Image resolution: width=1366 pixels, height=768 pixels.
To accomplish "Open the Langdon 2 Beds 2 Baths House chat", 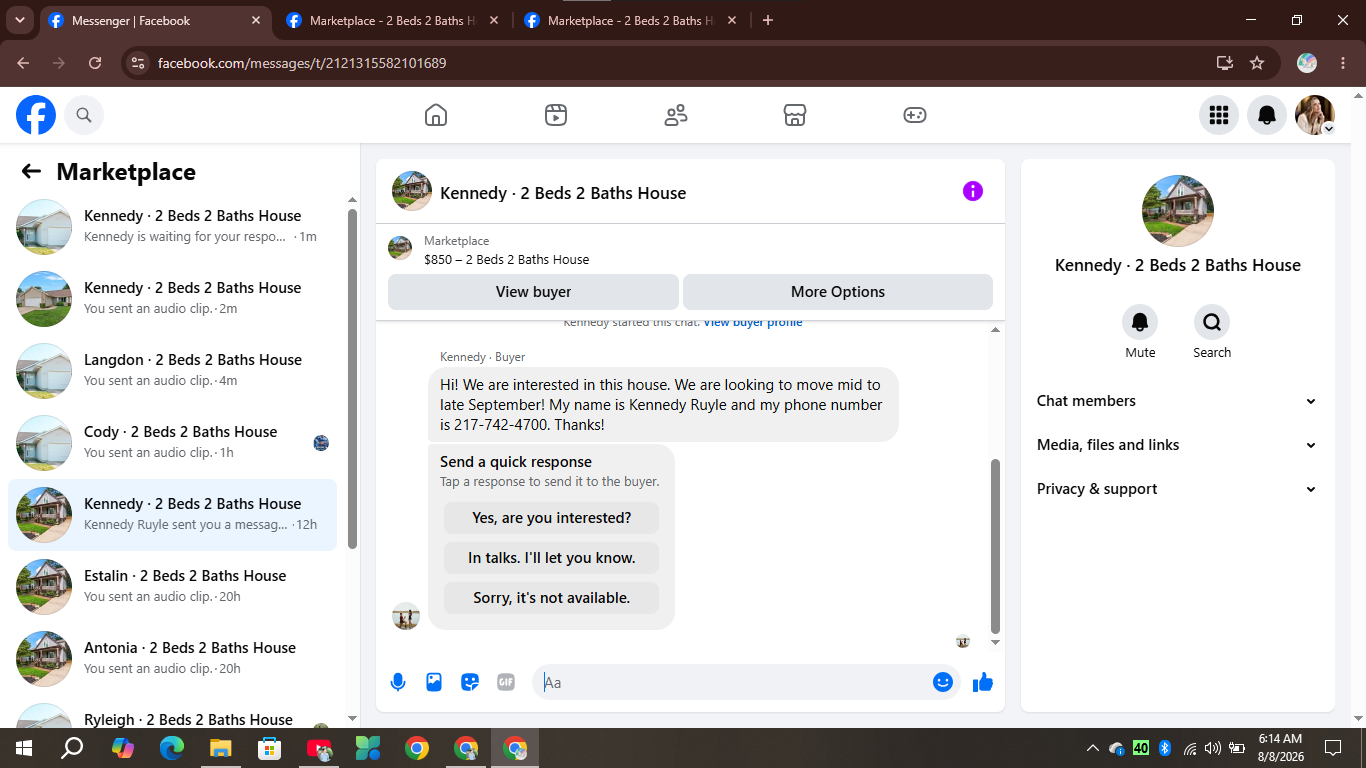I will 172,371.
